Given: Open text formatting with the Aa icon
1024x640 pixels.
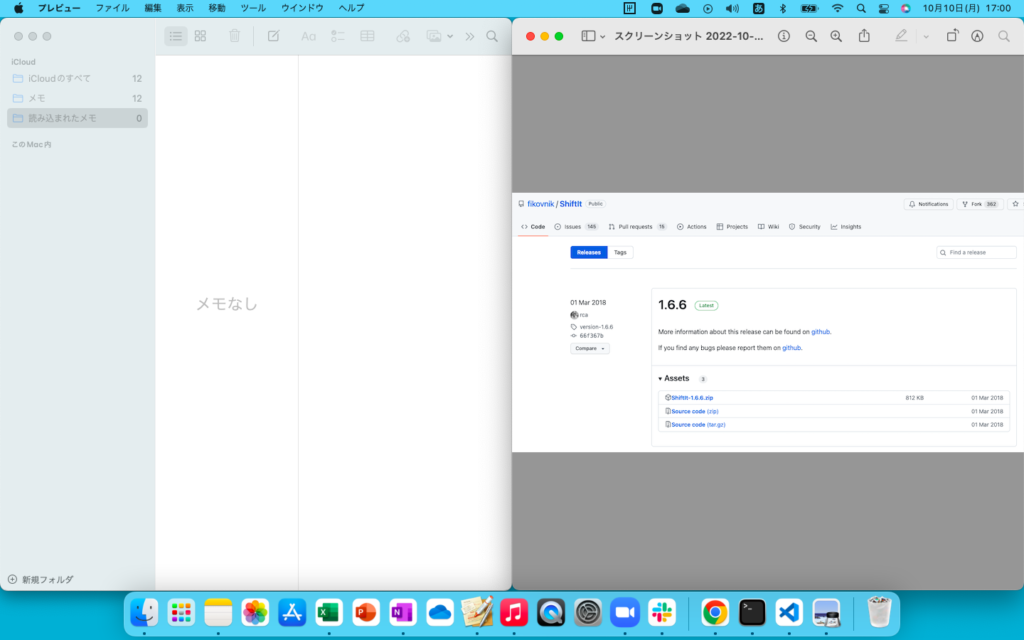Looking at the screenshot, I should click(307, 35).
